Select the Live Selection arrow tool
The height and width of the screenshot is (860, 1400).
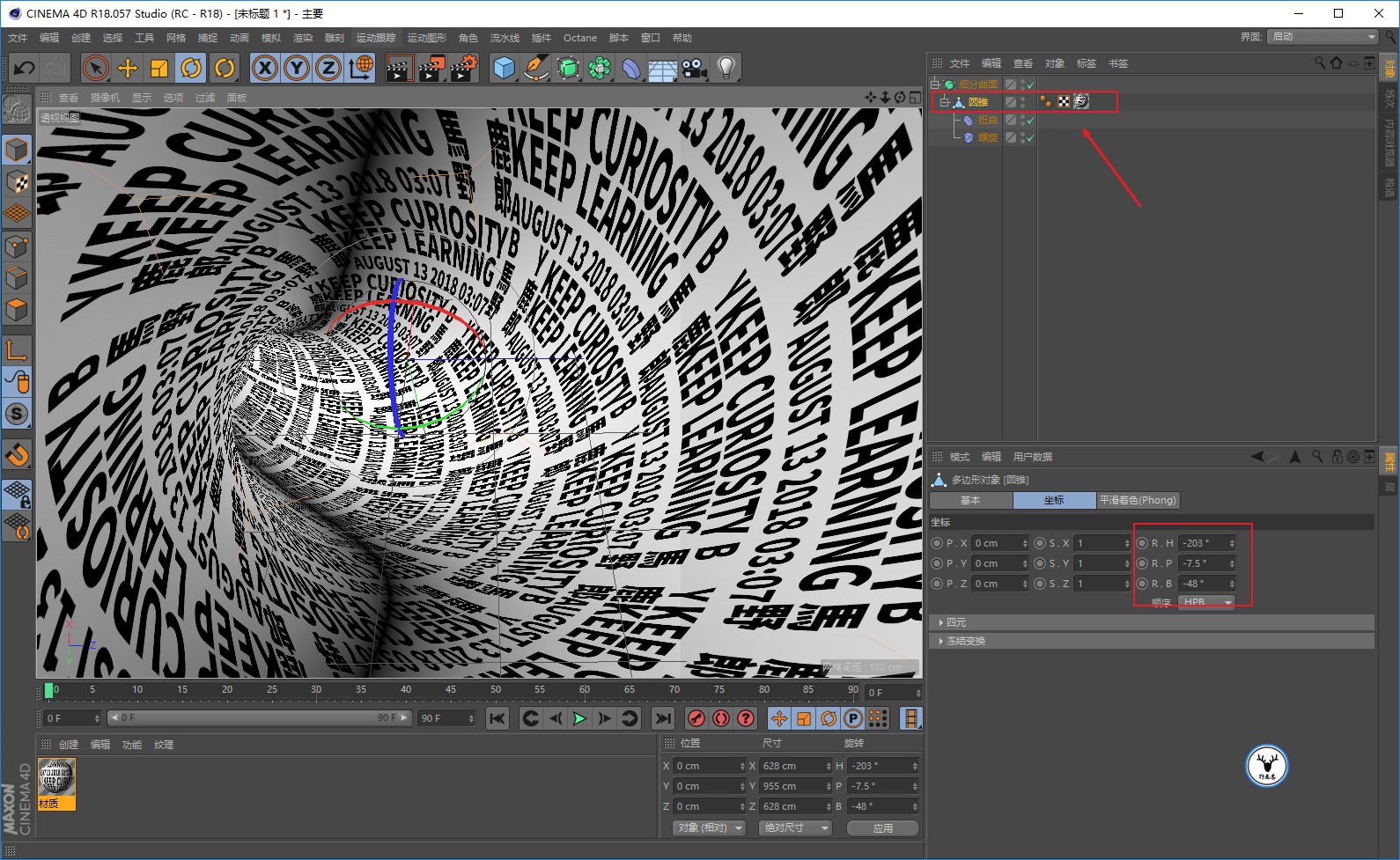pos(96,68)
